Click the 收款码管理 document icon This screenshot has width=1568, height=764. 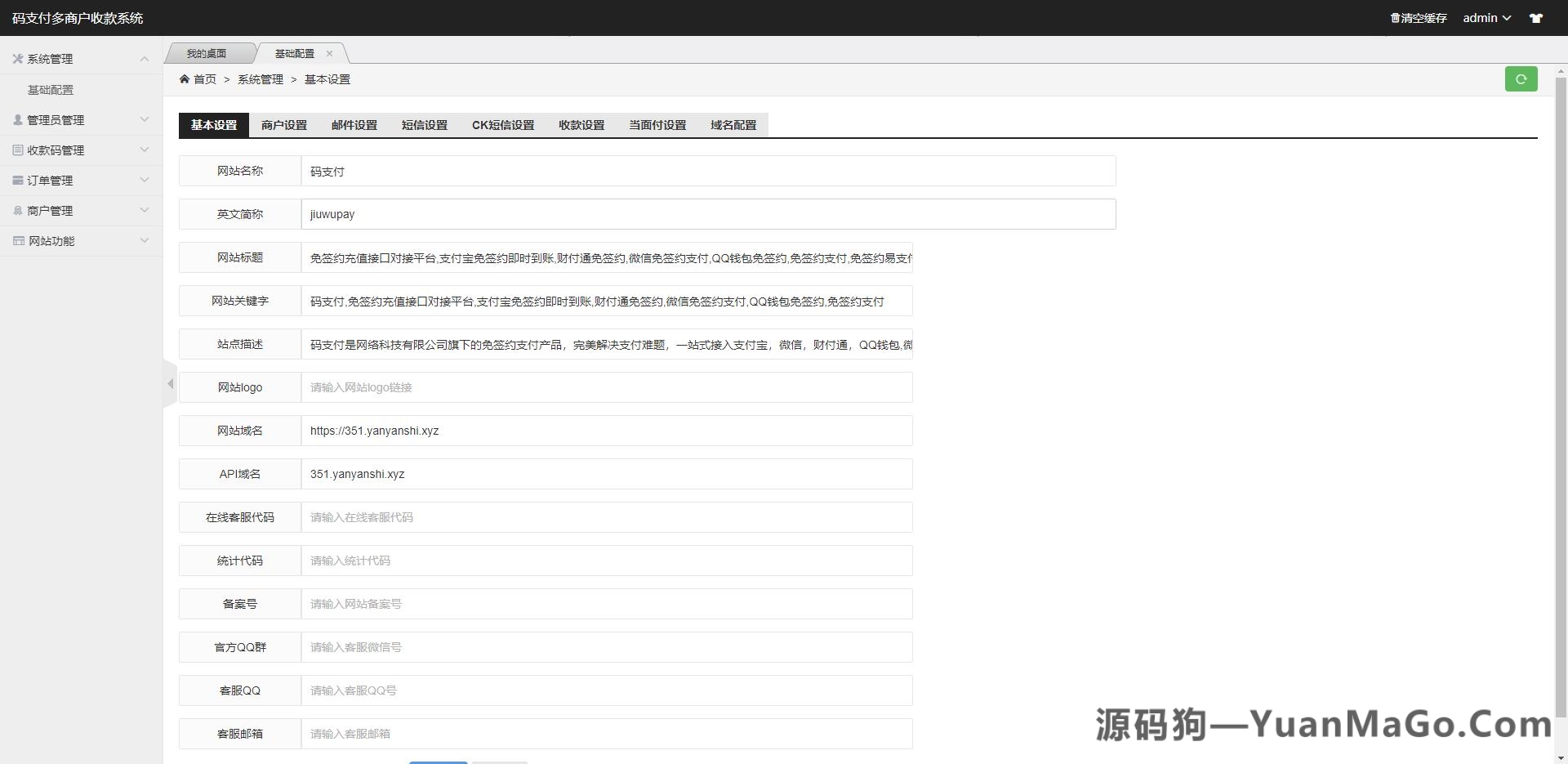coord(17,150)
